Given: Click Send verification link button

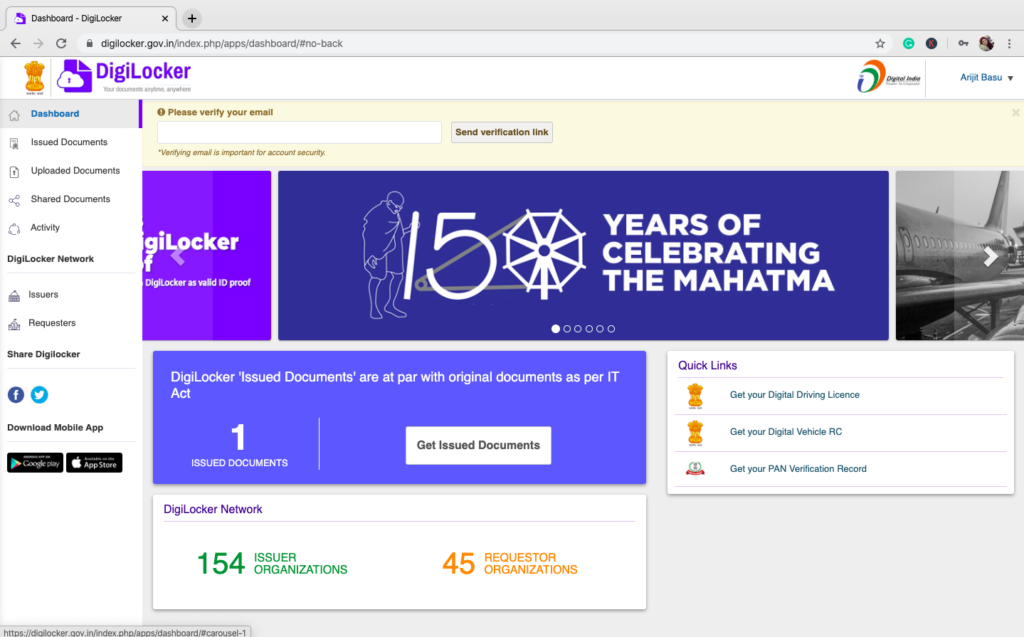Looking at the screenshot, I should (502, 132).
